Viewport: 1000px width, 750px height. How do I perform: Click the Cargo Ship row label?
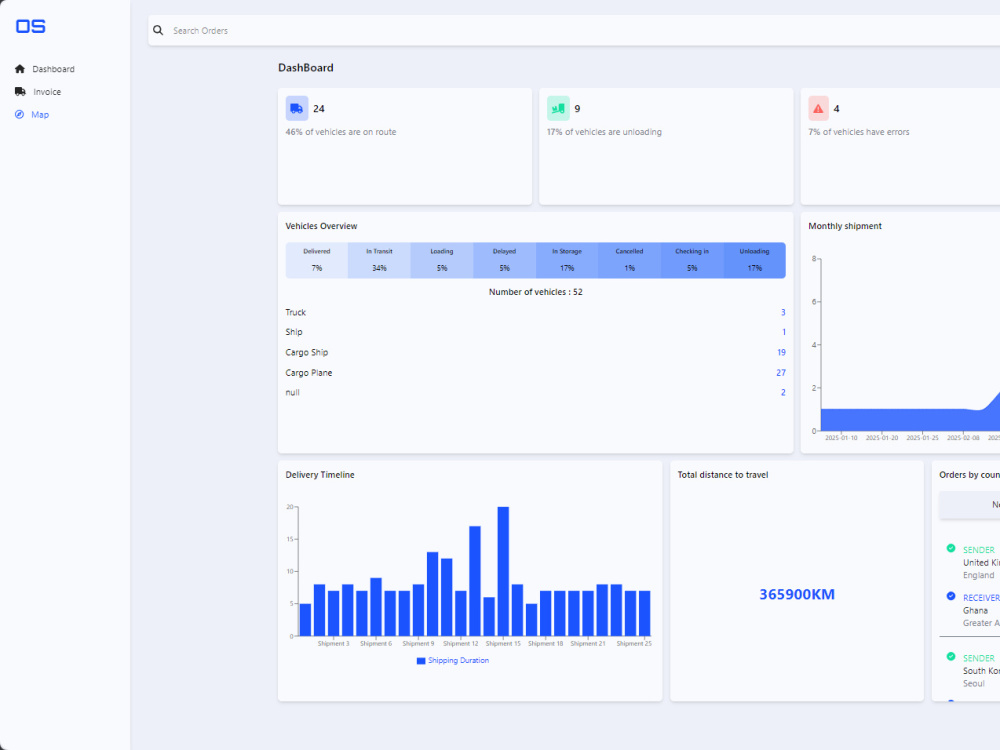[x=307, y=353]
